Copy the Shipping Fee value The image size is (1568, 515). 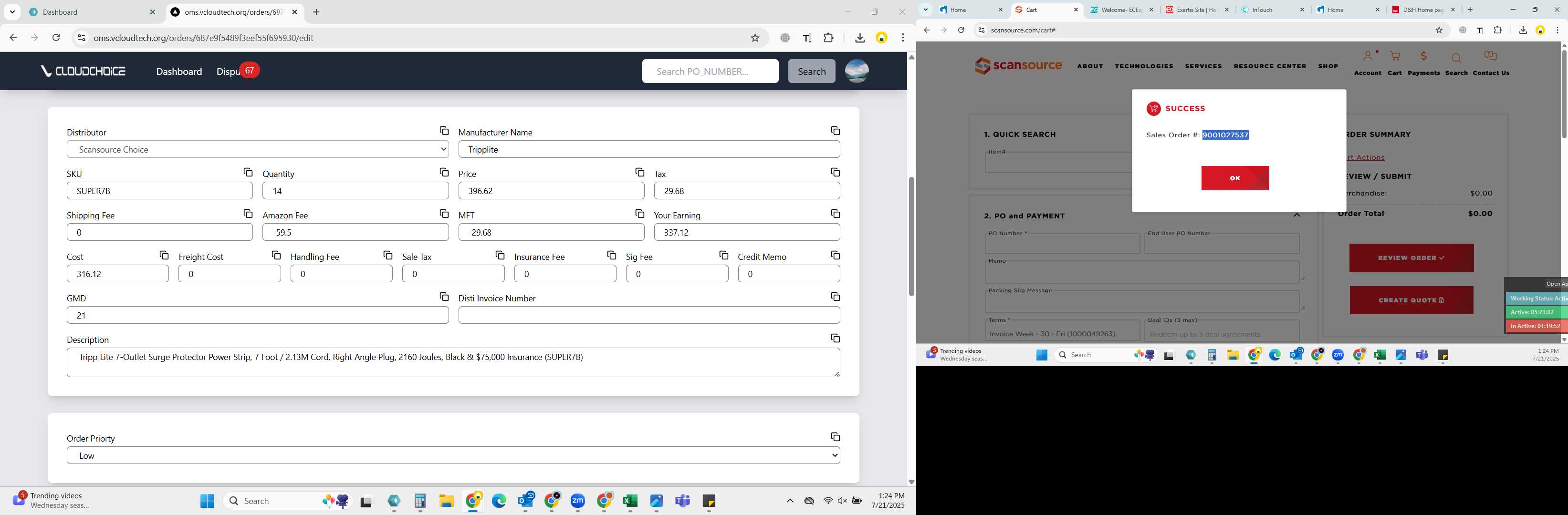(248, 214)
